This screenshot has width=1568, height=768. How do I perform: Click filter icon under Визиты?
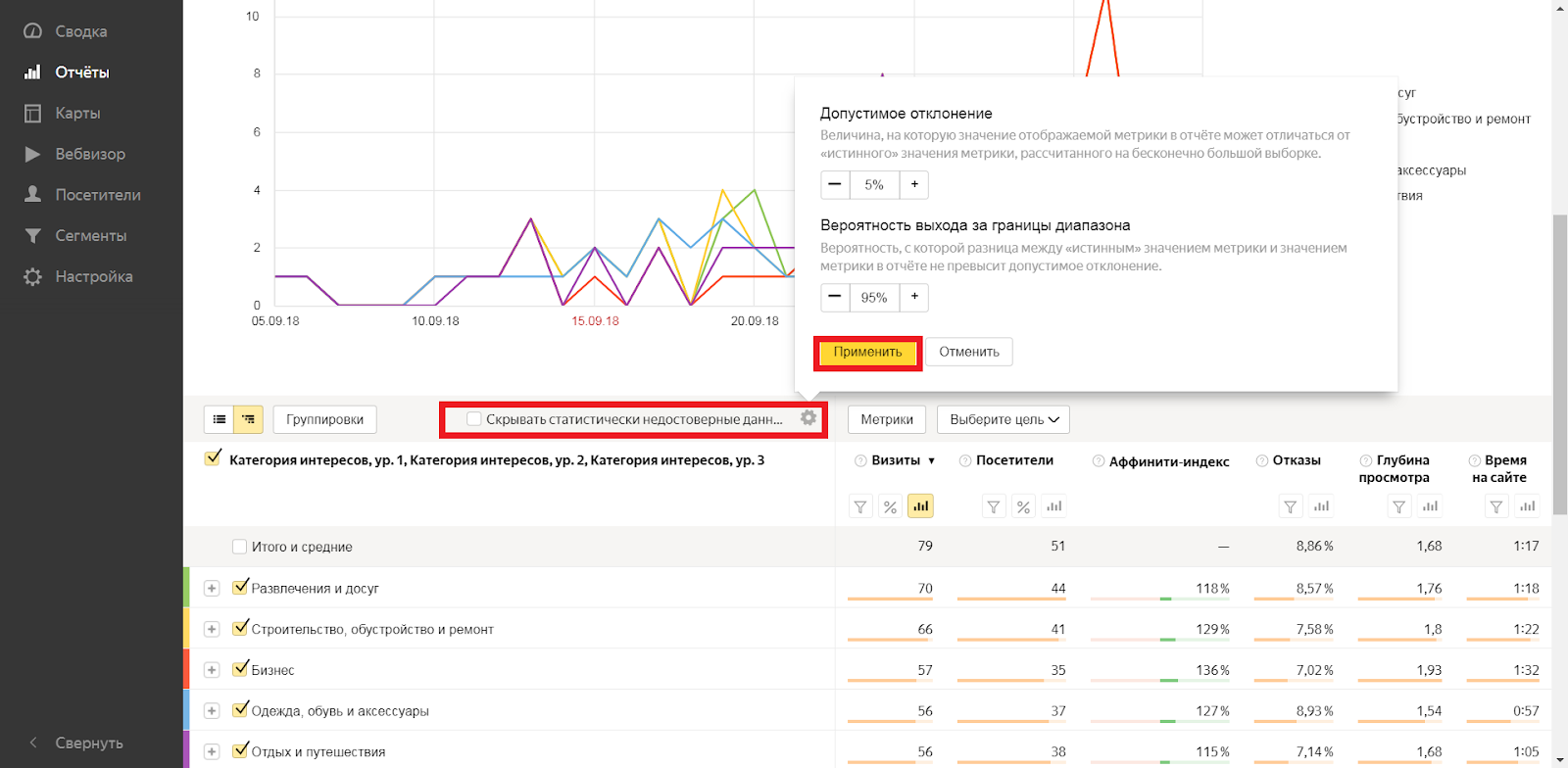coord(860,506)
